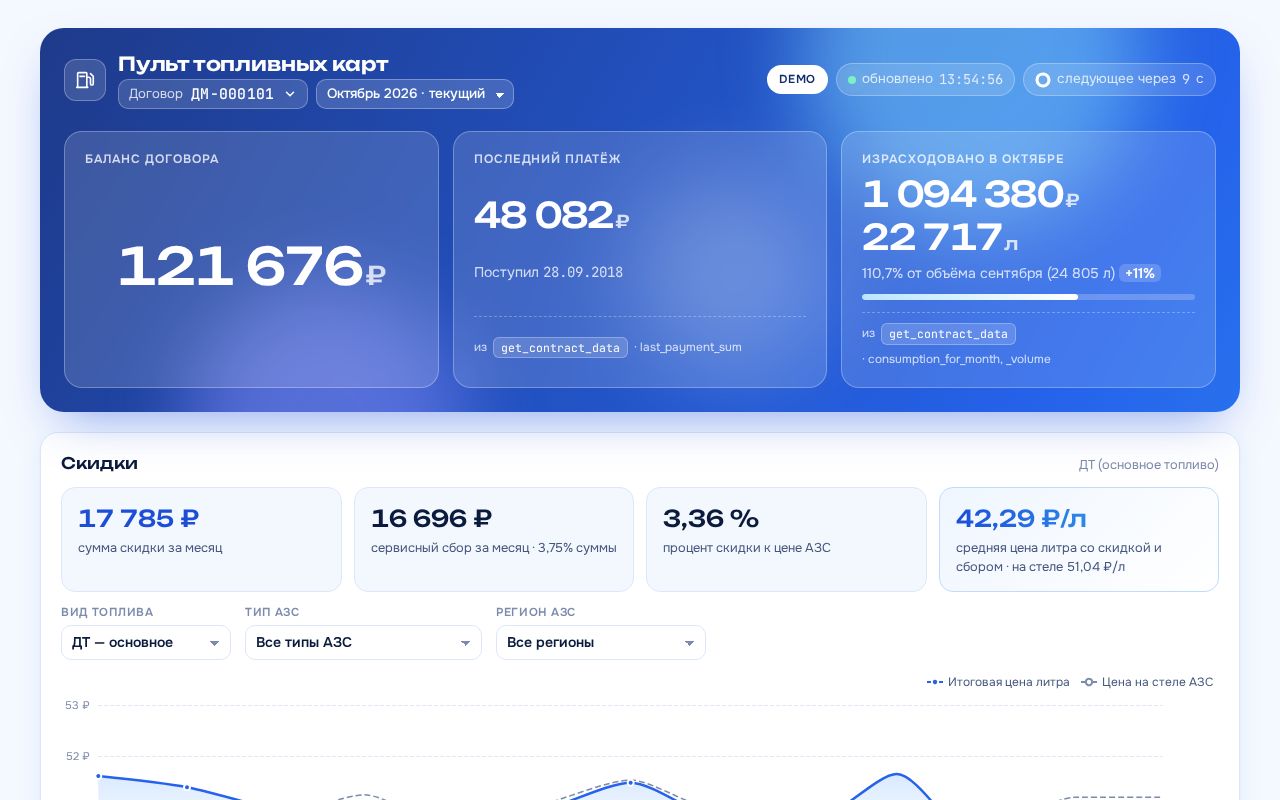Click the first data point on price chart
The image size is (1280, 800).
pyautogui.click(x=98, y=776)
